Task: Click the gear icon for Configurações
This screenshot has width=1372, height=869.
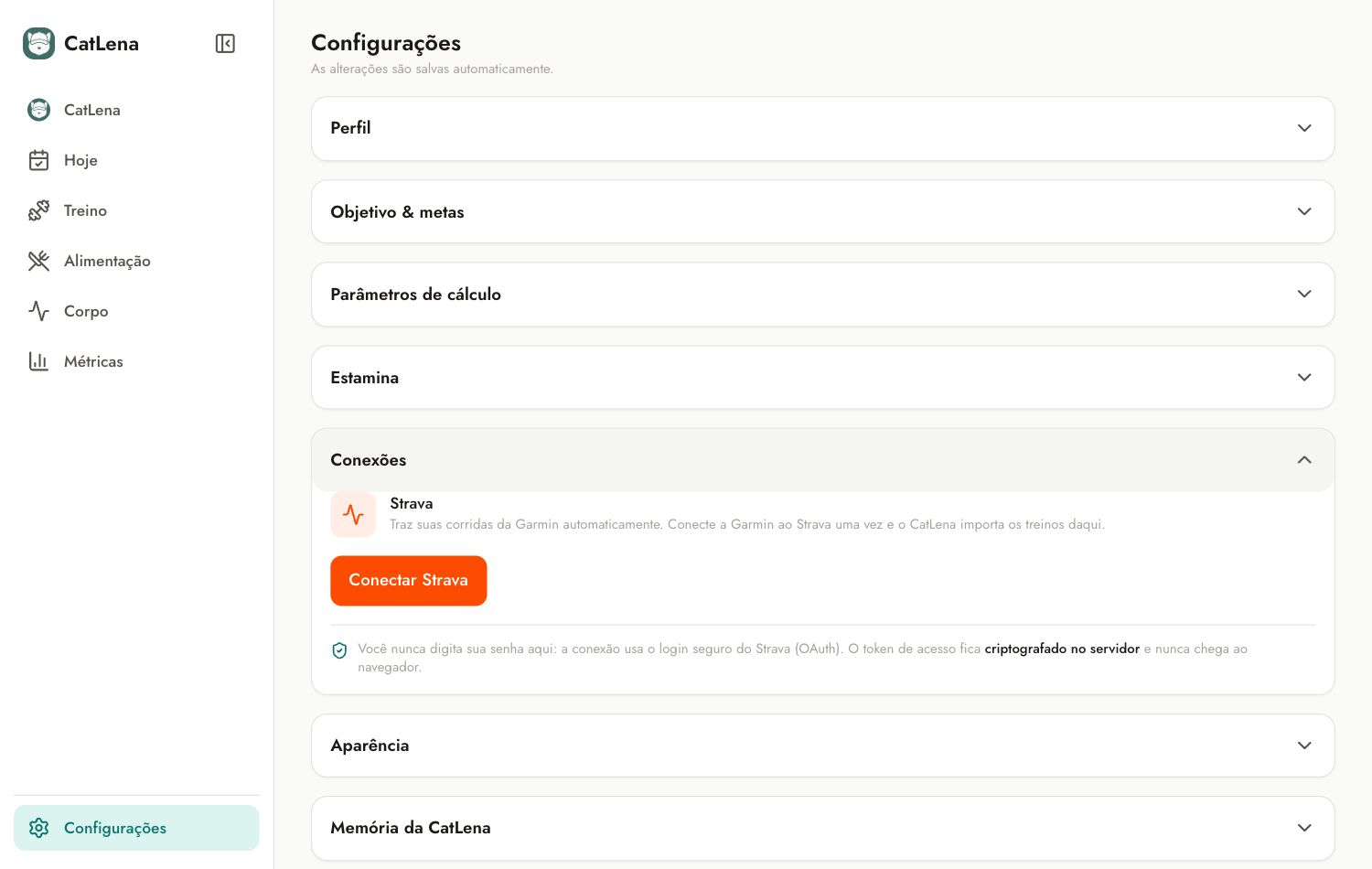Action: click(38, 828)
